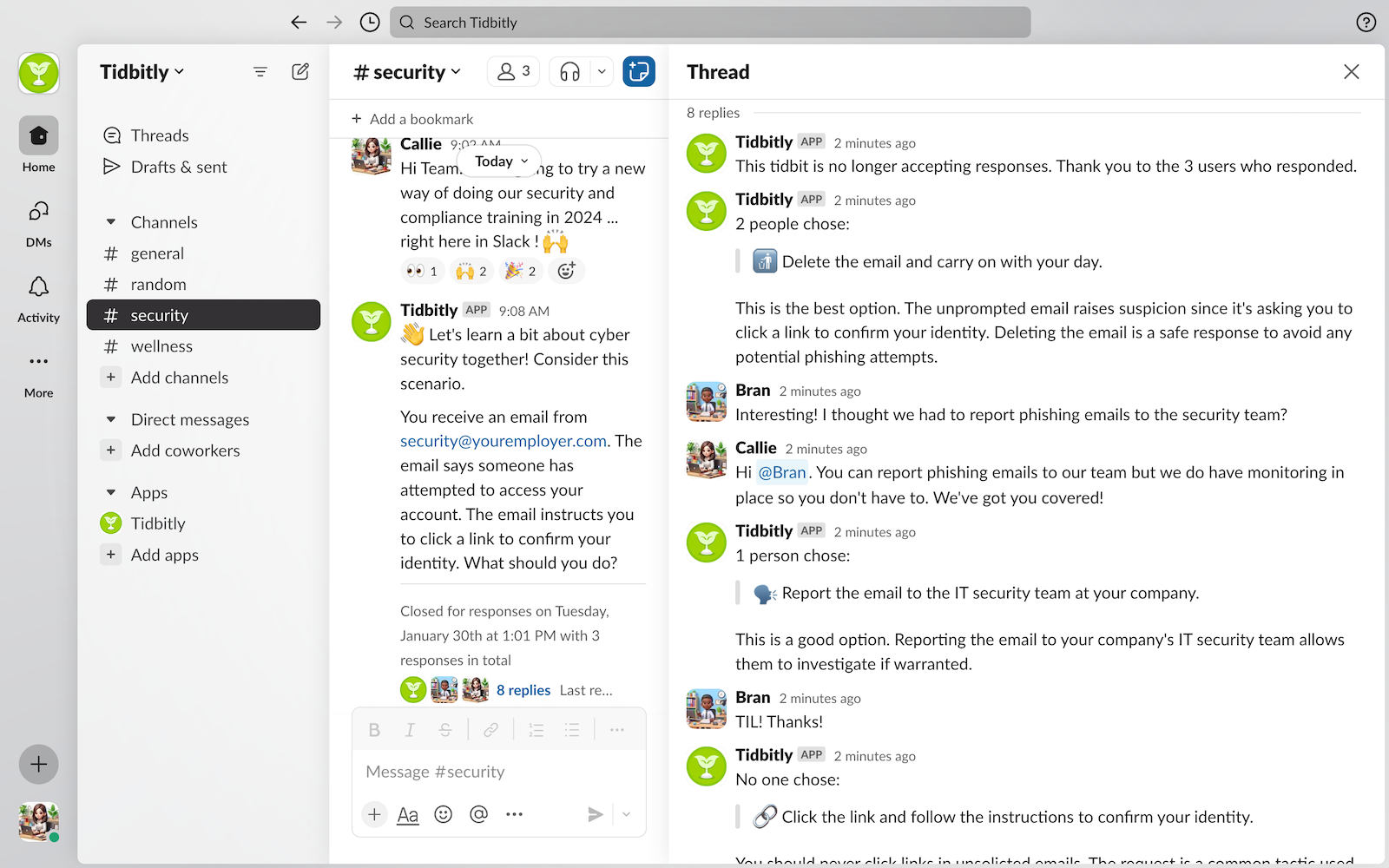Toggle the raised hands reaction
Screen dimensions: 1389x868
click(471, 271)
